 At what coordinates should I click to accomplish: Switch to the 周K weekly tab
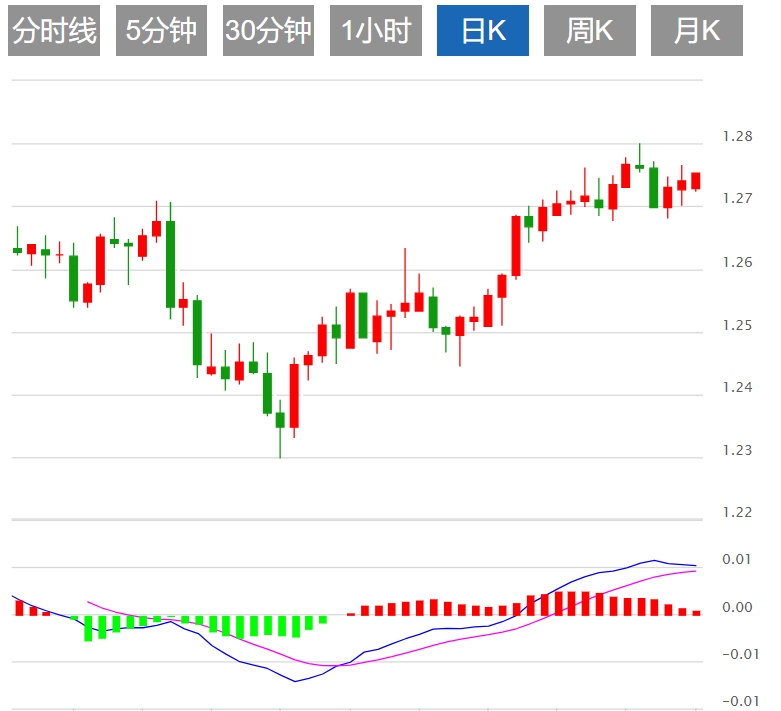tap(590, 31)
